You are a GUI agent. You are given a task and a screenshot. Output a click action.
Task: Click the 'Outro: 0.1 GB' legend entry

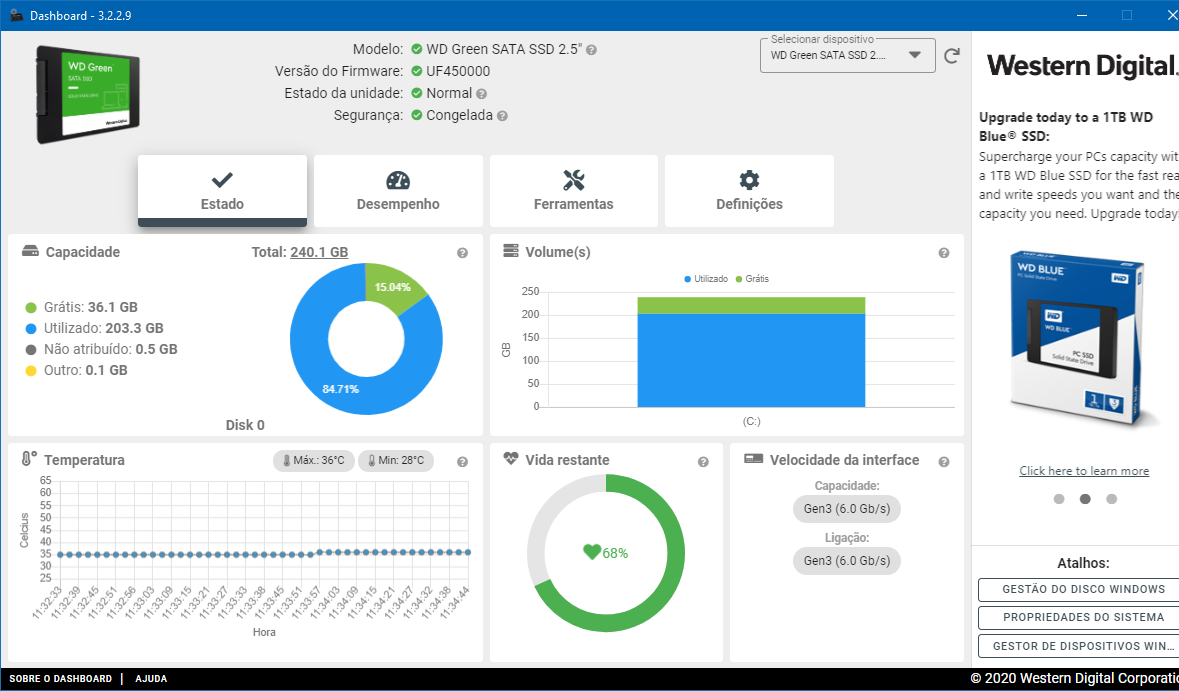click(77, 370)
